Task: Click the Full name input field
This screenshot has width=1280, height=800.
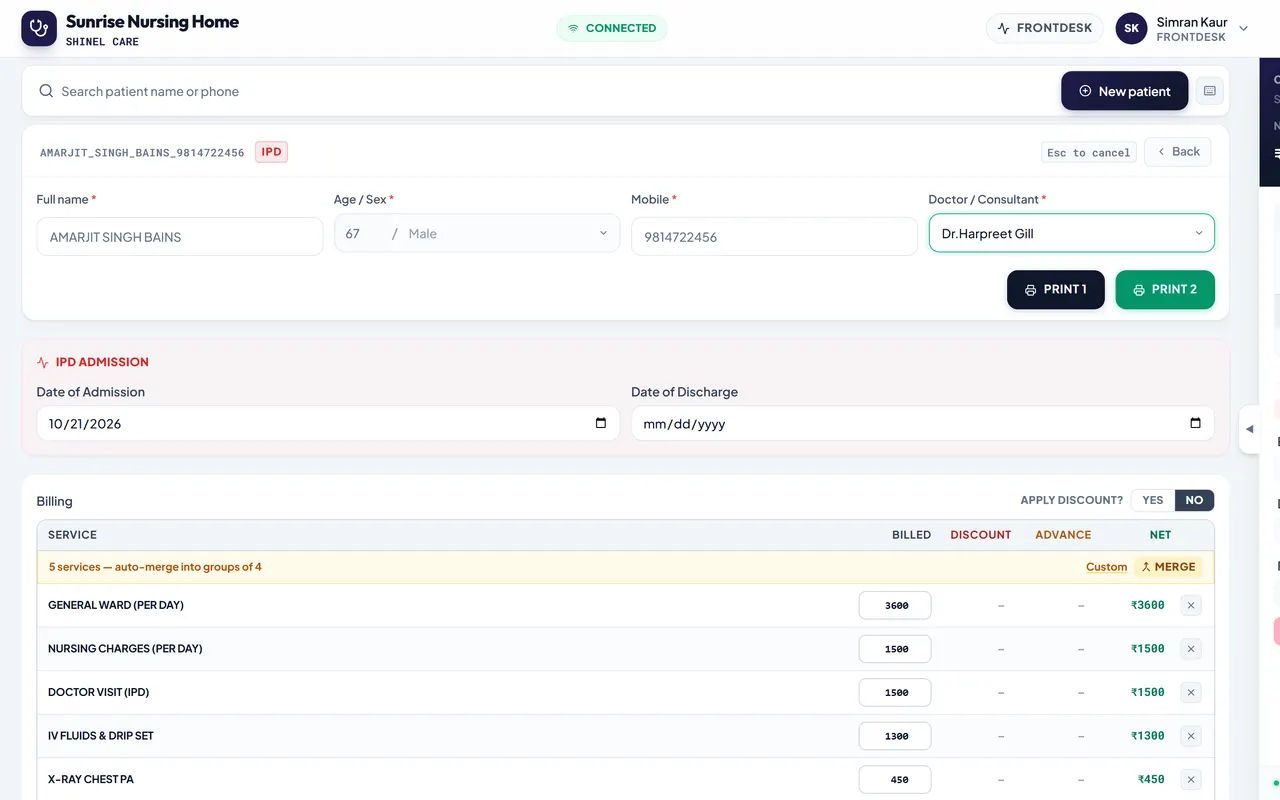Action: tap(180, 237)
